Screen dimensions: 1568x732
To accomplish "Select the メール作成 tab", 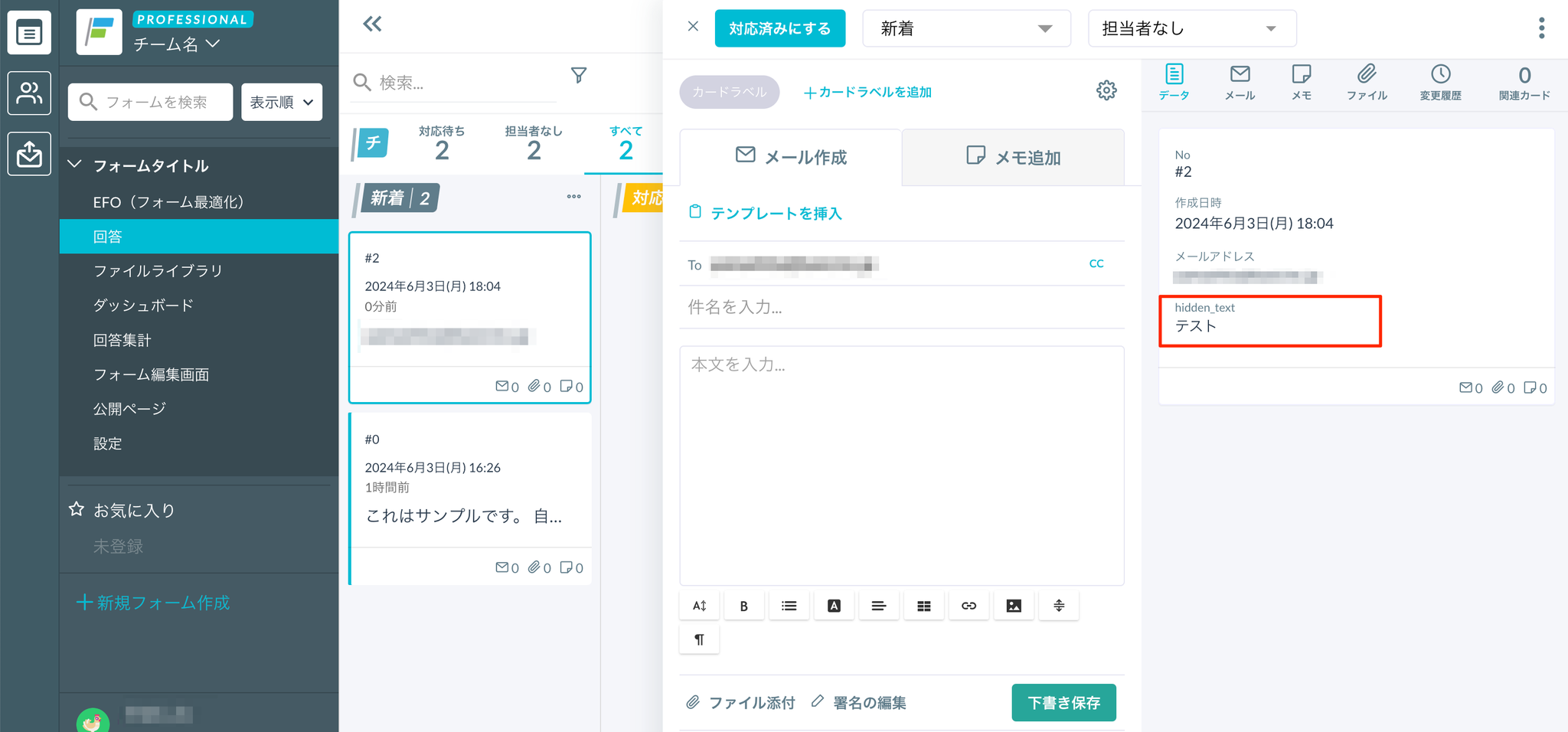I will click(x=791, y=157).
